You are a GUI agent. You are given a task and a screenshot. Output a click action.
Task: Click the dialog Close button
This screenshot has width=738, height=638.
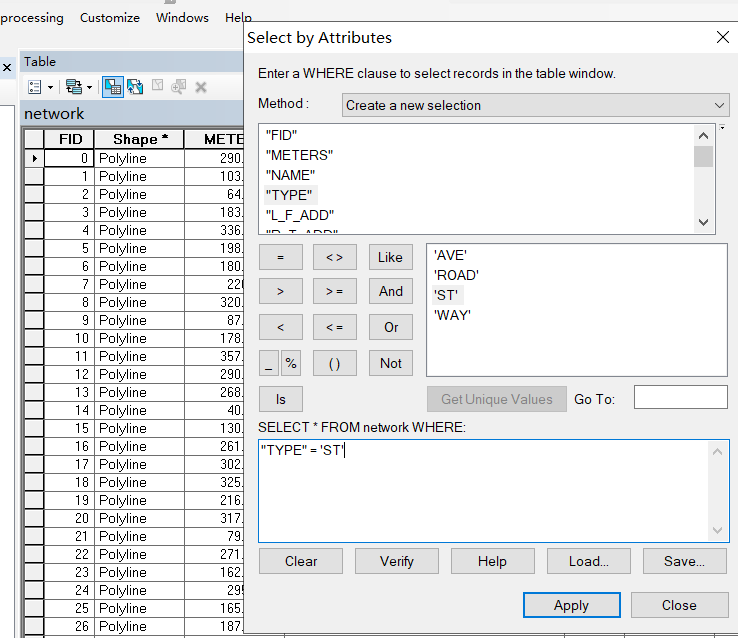pyautogui.click(x=679, y=605)
